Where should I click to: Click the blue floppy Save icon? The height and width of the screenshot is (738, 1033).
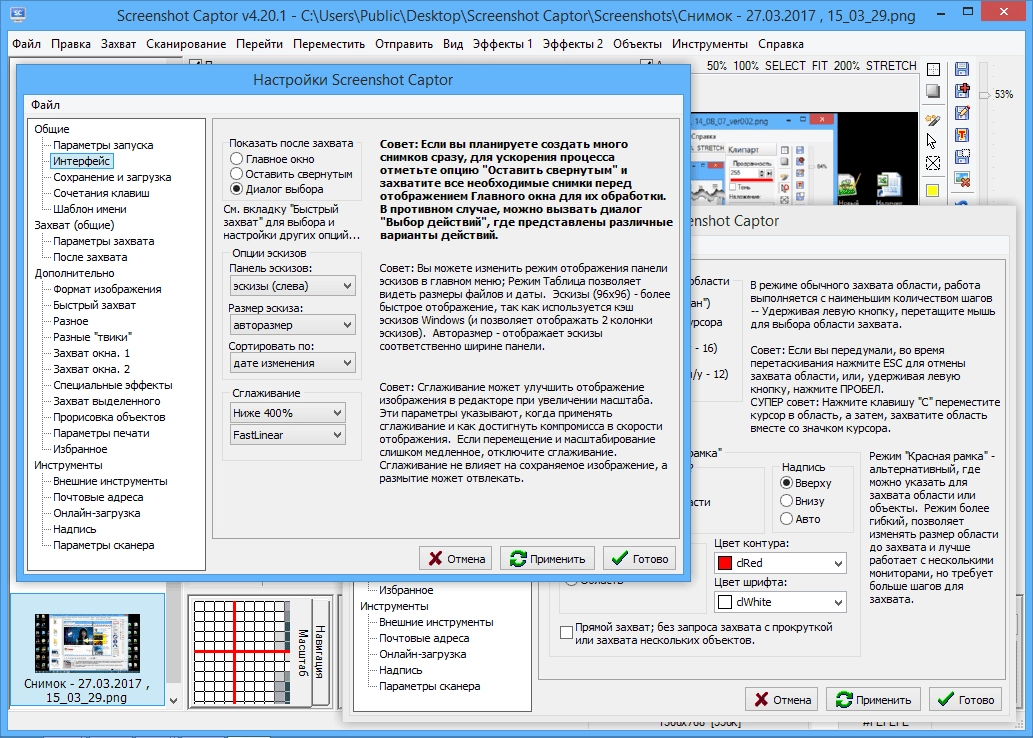click(962, 69)
